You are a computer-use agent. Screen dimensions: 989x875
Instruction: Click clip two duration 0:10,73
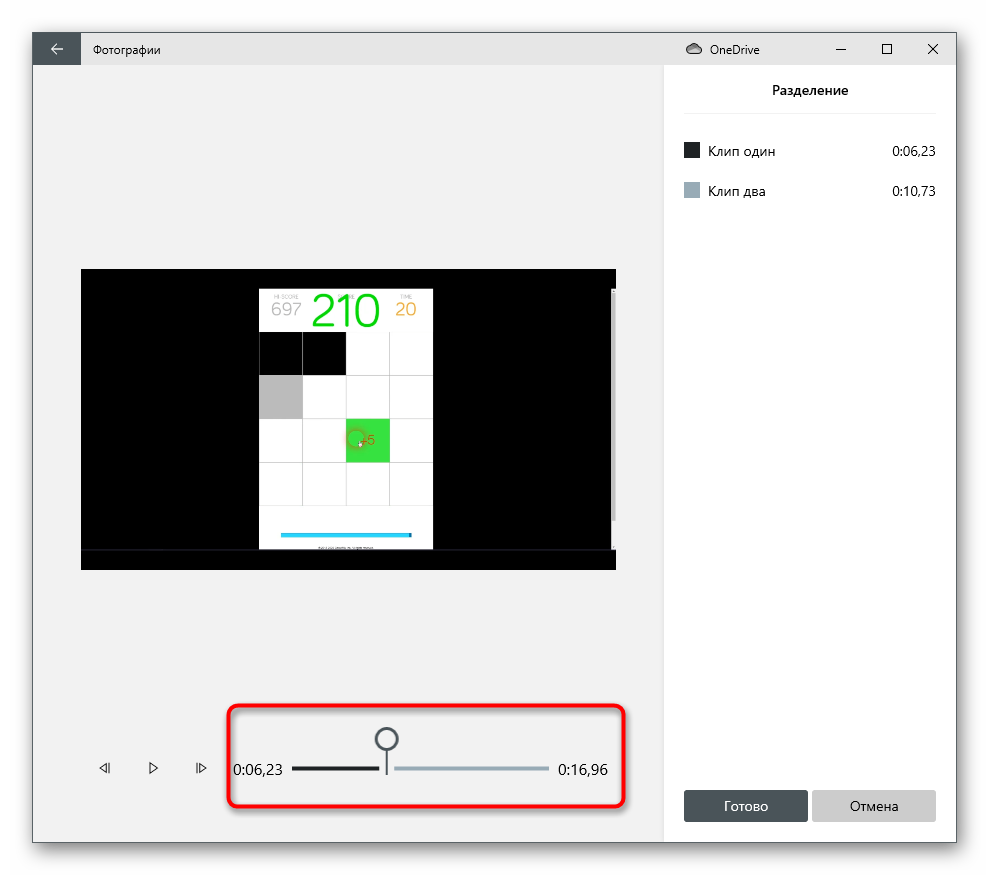point(913,191)
